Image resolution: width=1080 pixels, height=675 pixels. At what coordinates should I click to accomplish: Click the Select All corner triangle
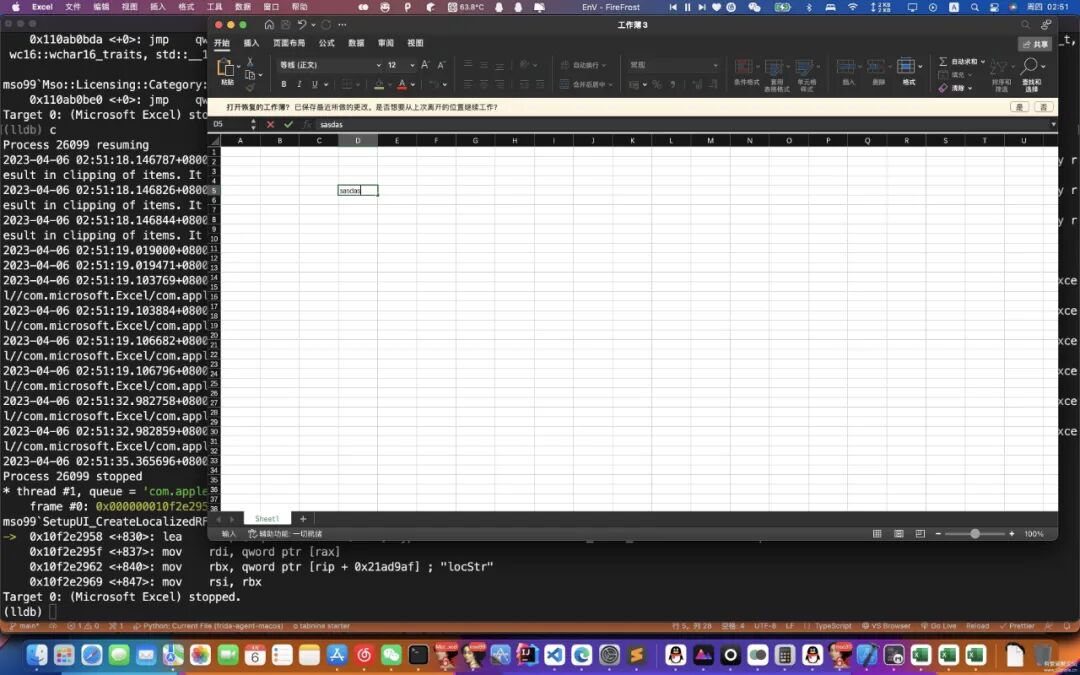click(215, 141)
